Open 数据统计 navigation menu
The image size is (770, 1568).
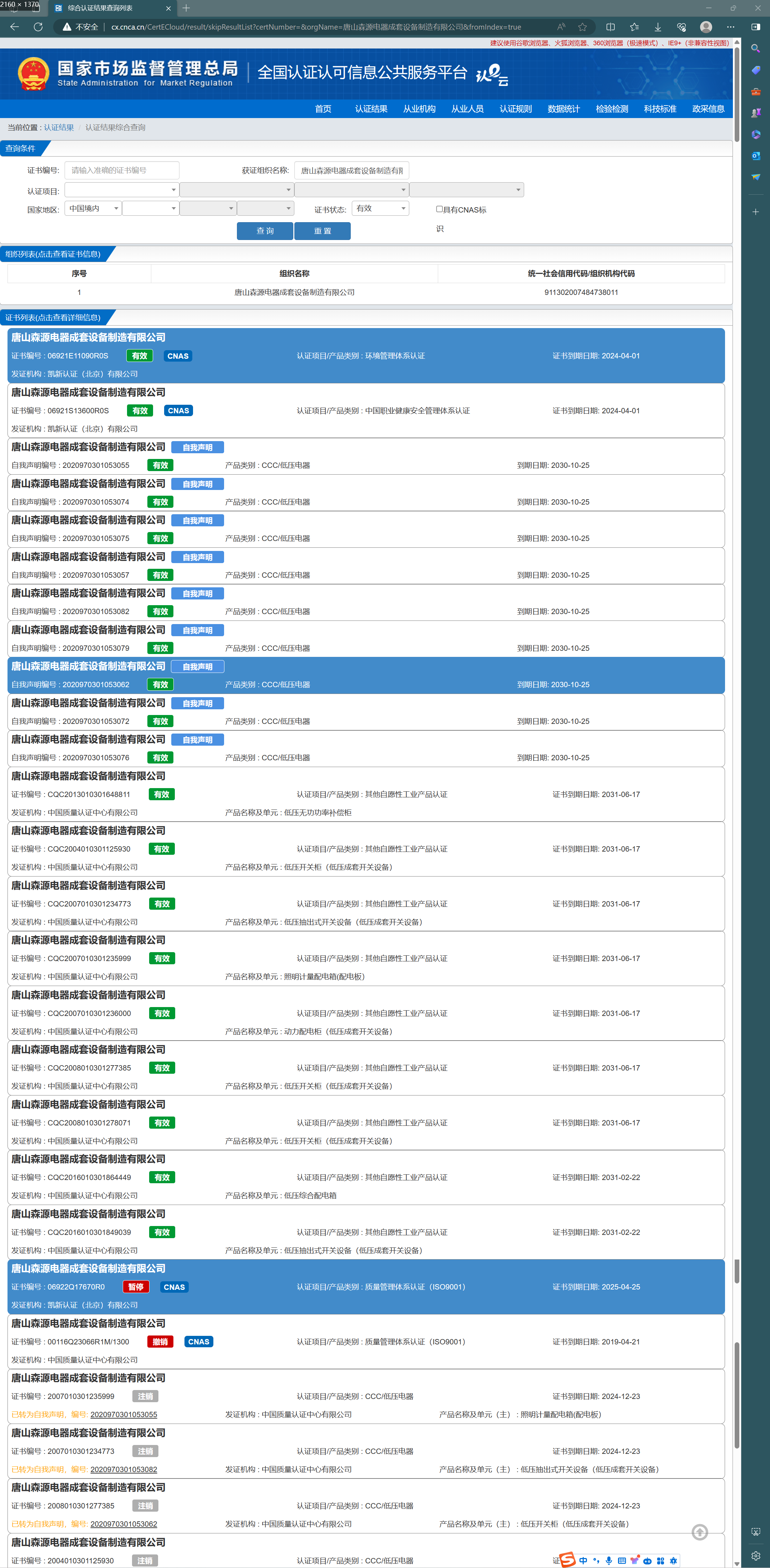(x=563, y=109)
